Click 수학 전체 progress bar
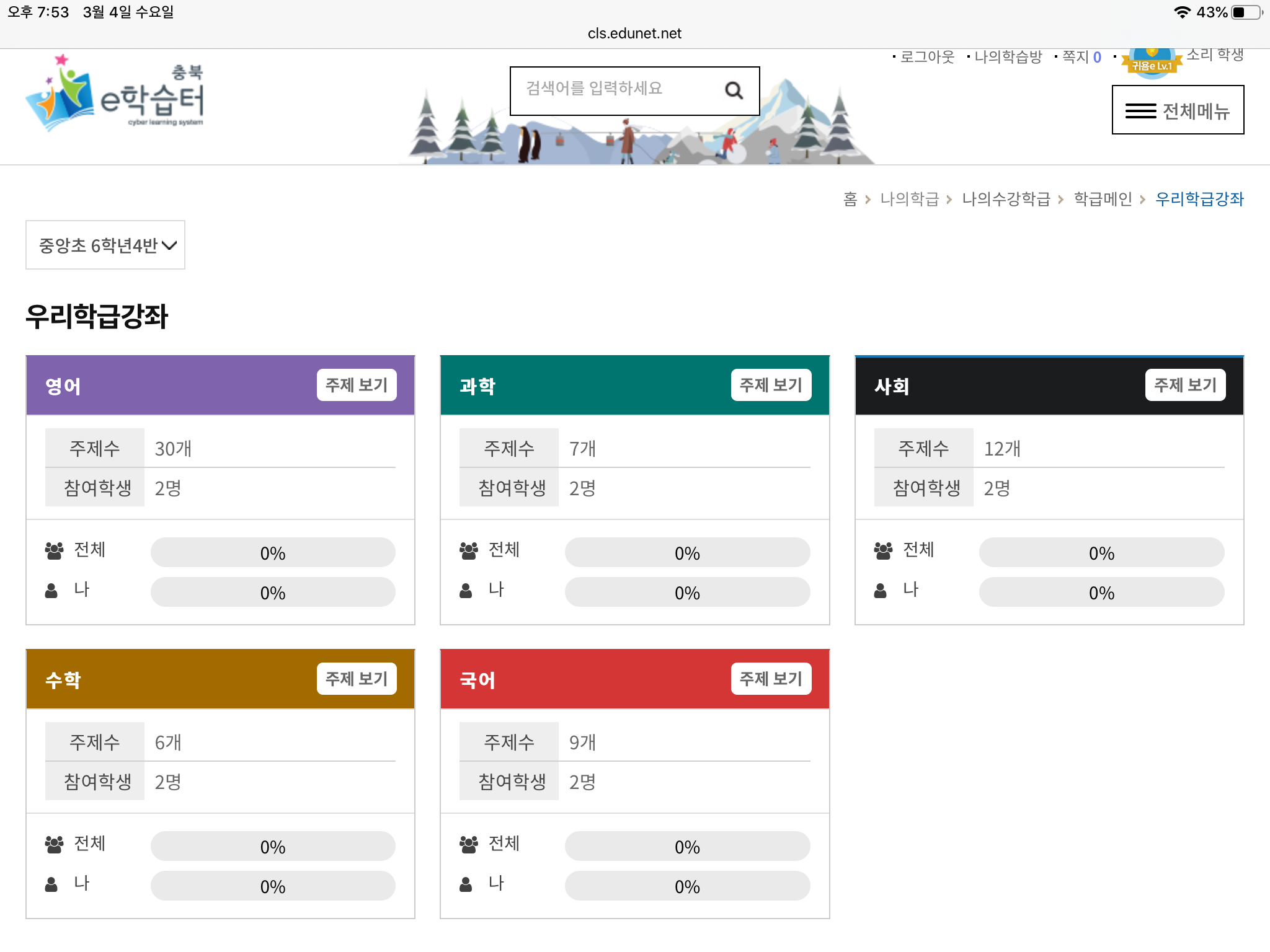 coord(273,846)
